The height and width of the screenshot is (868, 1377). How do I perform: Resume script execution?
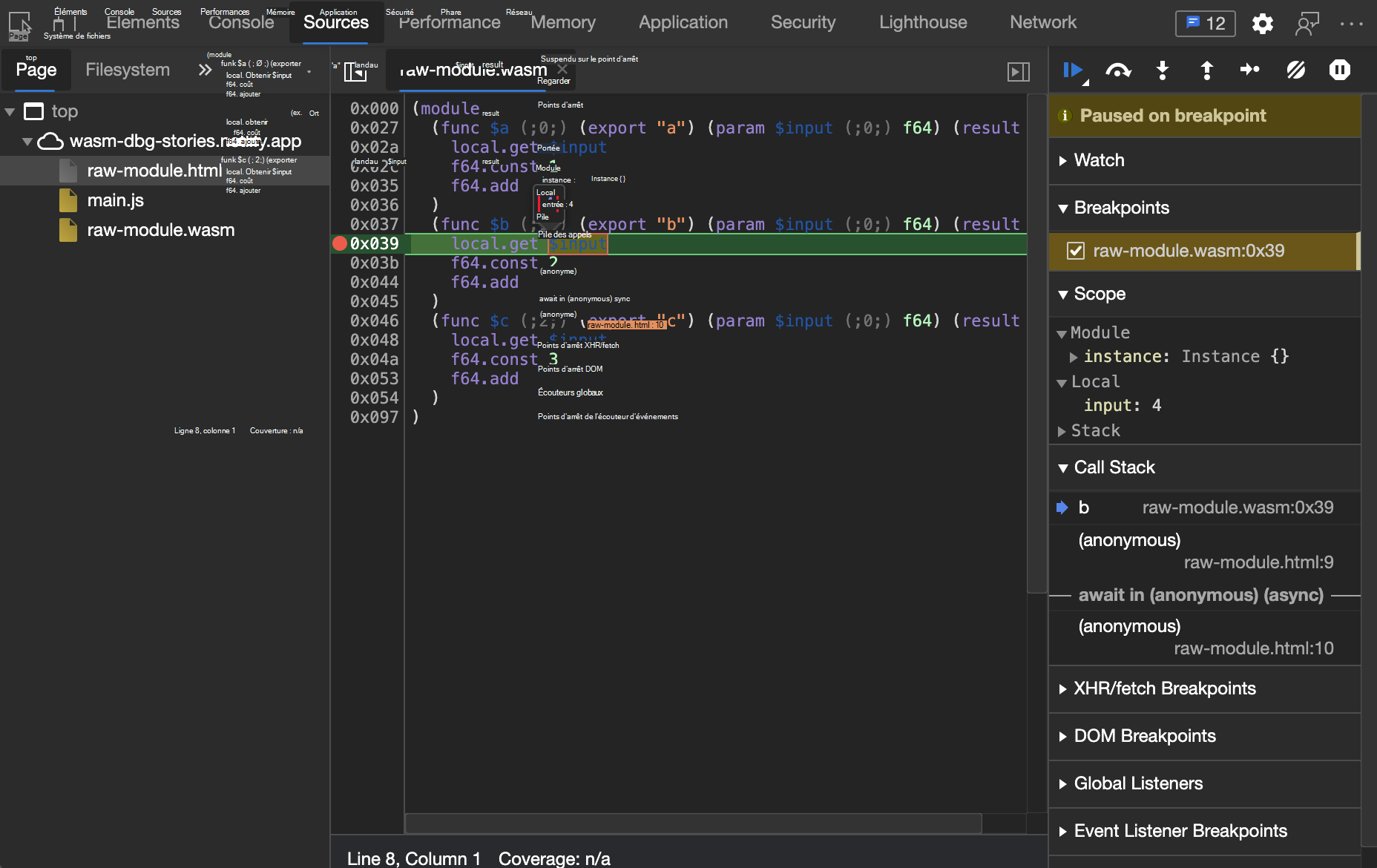(1072, 70)
